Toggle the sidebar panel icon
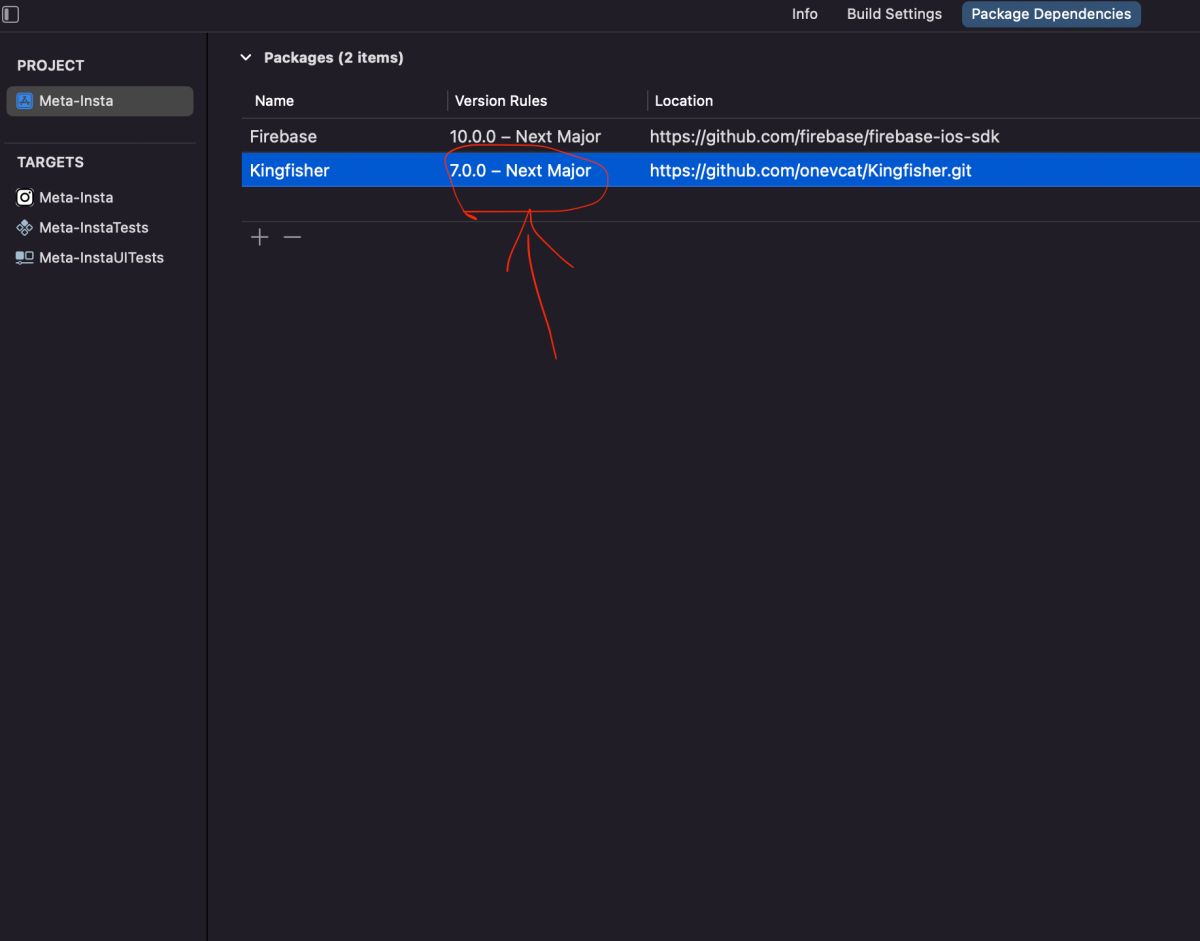 pos(10,14)
